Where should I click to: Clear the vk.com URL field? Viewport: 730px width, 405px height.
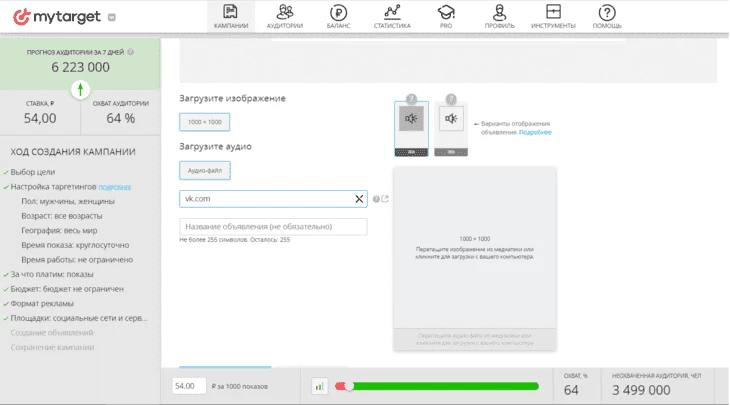pos(359,199)
